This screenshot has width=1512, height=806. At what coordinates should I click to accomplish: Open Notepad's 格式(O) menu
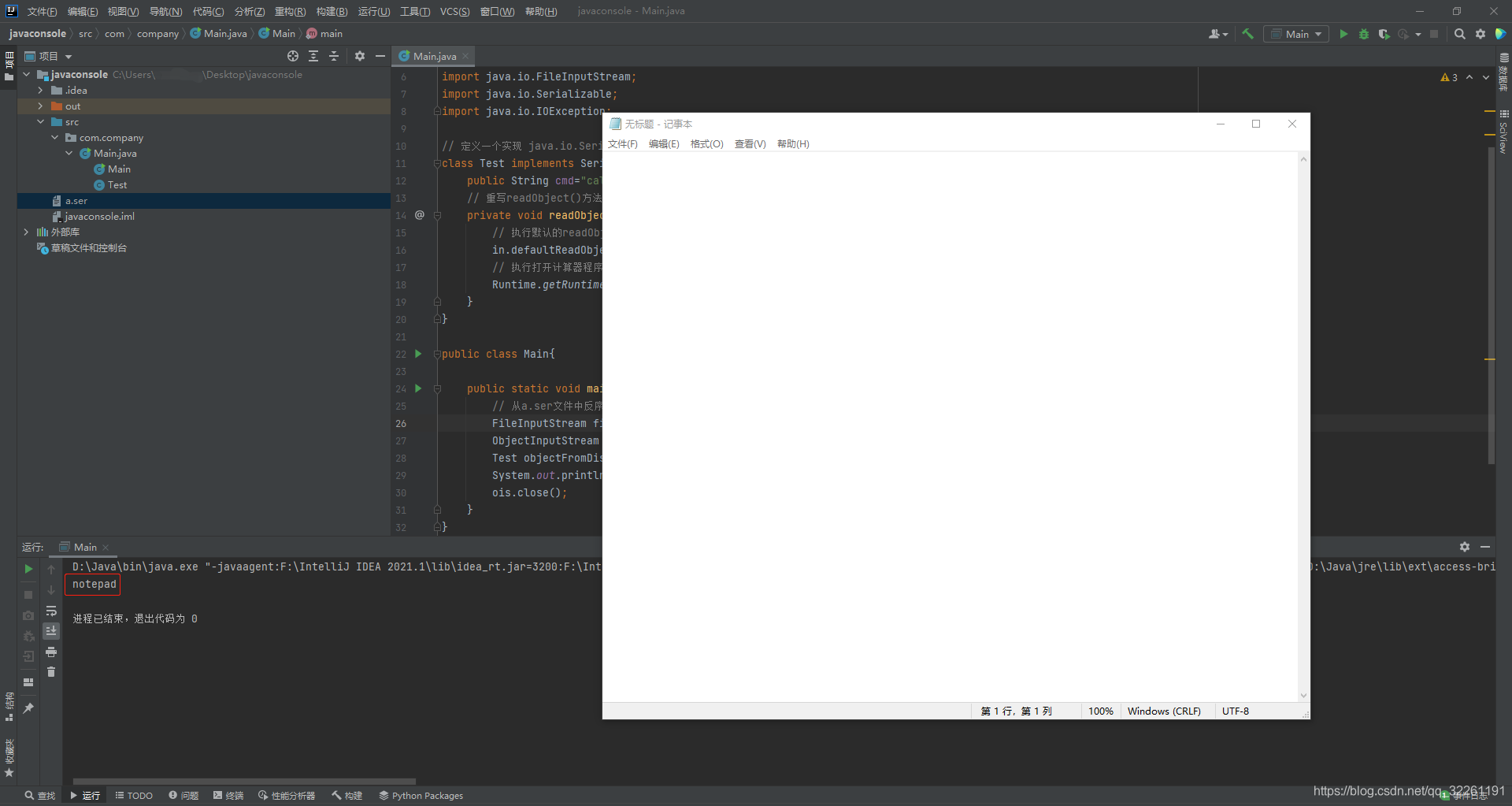click(x=706, y=144)
